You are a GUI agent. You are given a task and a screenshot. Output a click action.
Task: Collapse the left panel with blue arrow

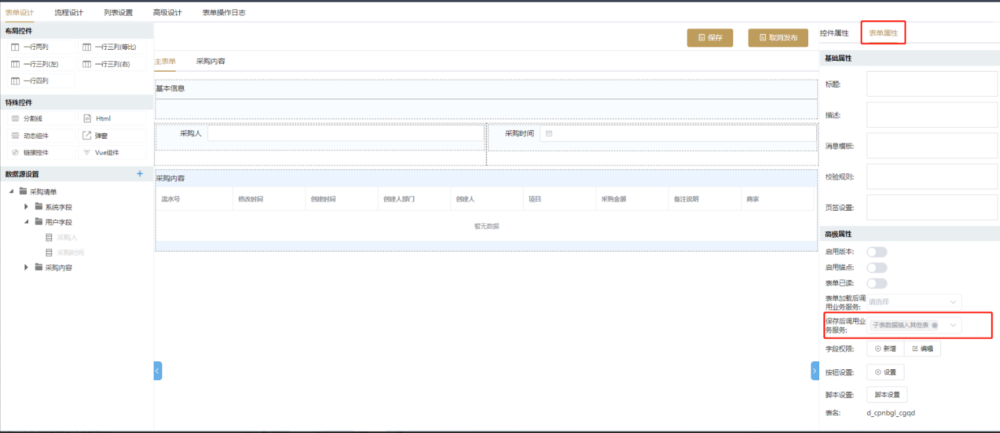[157, 371]
